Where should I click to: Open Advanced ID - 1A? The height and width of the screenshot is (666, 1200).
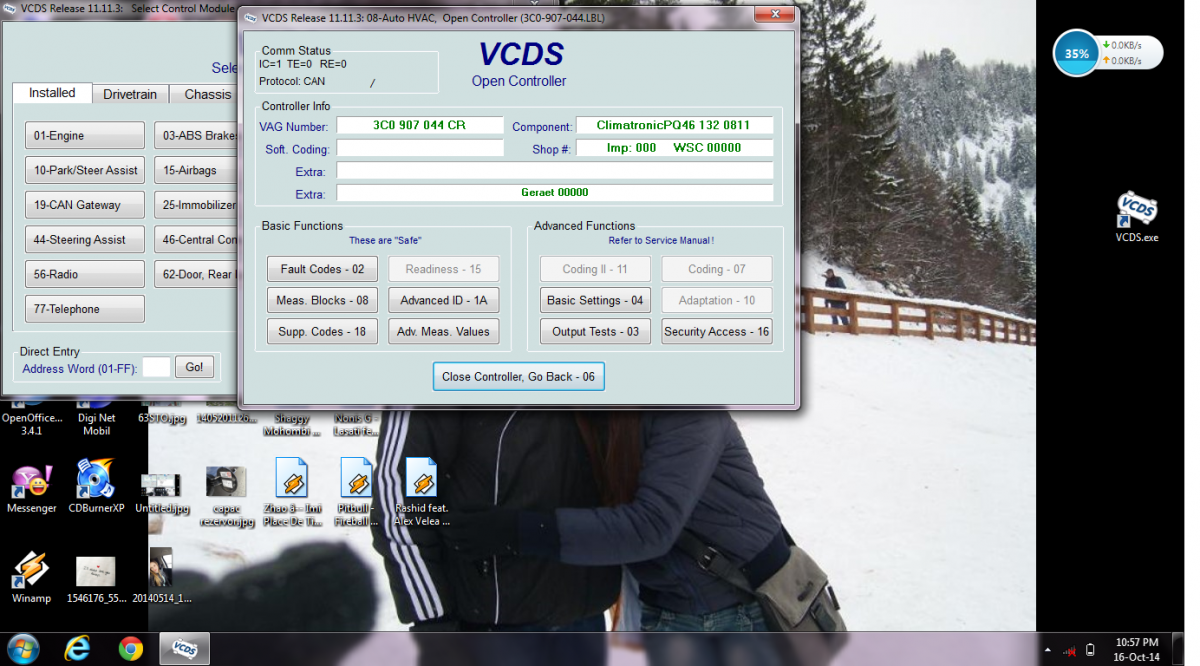444,300
